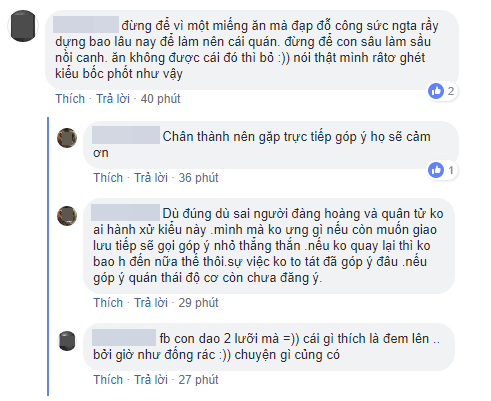
Task: Open the 40 phút timestamp link
Action: (x=160, y=99)
